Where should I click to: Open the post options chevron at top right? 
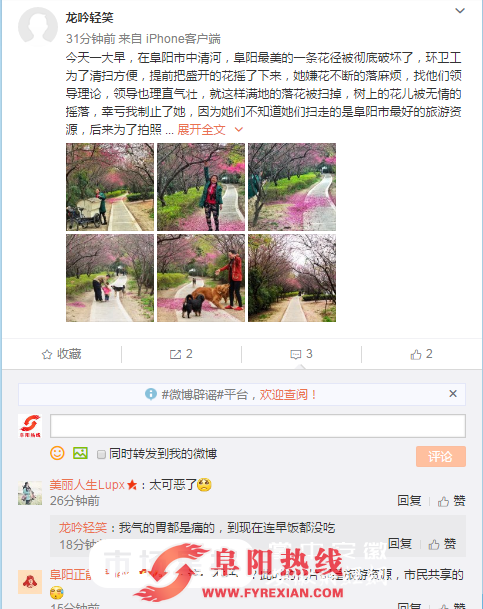460,10
